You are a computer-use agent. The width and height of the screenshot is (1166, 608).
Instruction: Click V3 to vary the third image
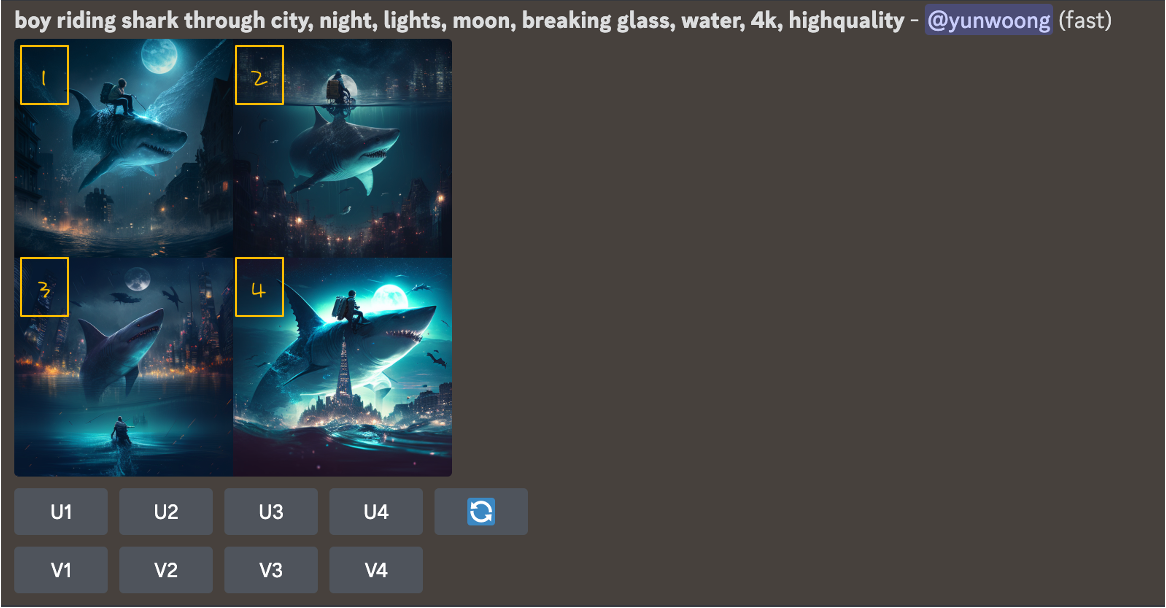271,570
